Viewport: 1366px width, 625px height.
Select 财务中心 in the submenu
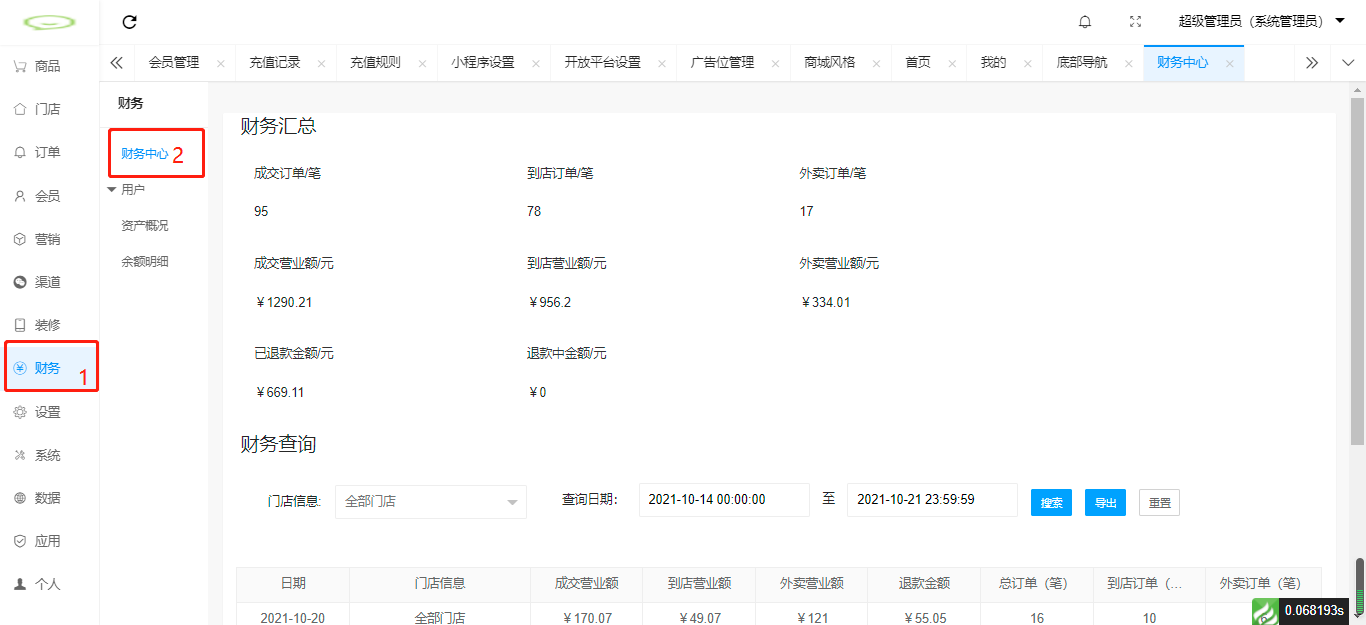(145, 154)
